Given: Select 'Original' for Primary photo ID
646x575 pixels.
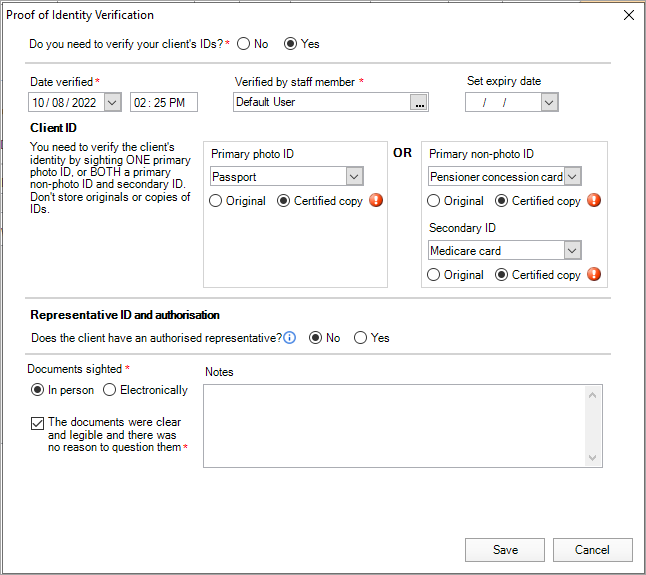Looking at the screenshot, I should [216, 201].
